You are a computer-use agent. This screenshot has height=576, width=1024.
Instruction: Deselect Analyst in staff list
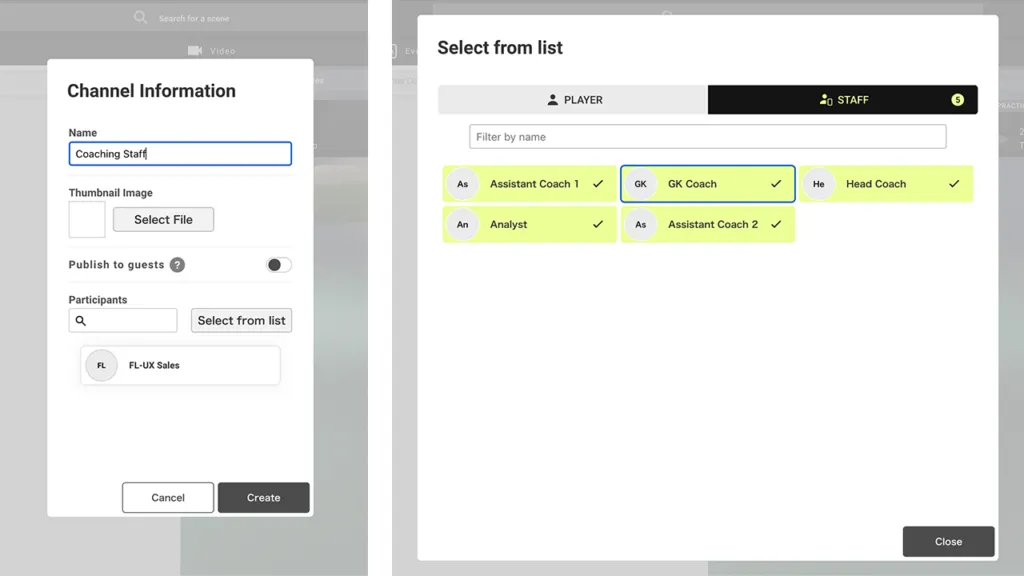pos(530,225)
